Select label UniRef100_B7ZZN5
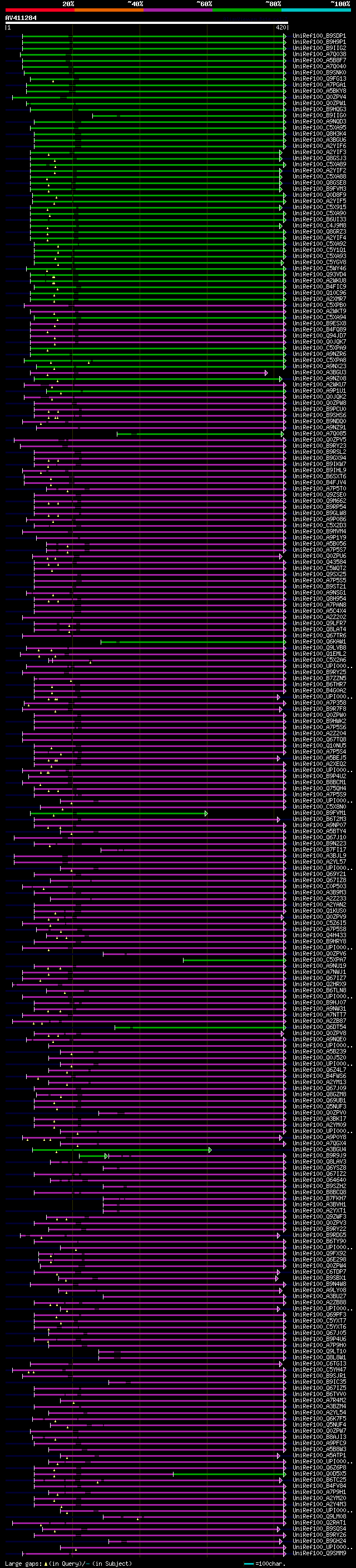This screenshot has width=356, height=1568. point(319,678)
